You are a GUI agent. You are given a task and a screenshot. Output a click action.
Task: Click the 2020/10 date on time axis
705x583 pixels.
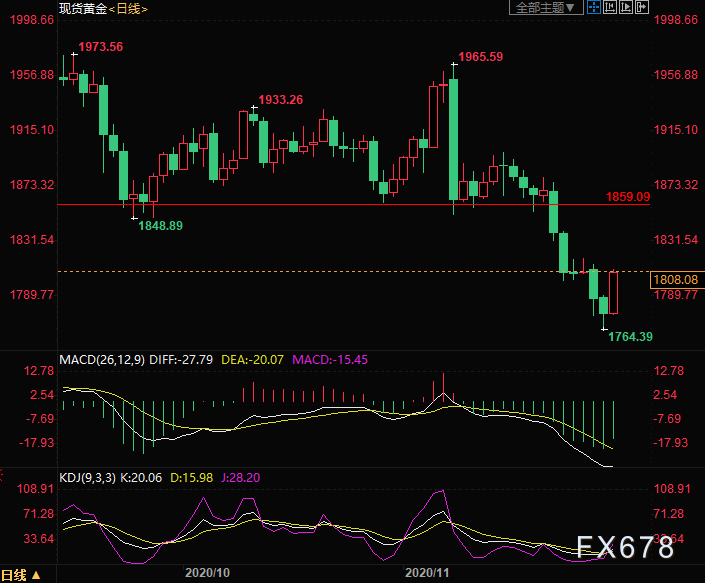pos(208,572)
